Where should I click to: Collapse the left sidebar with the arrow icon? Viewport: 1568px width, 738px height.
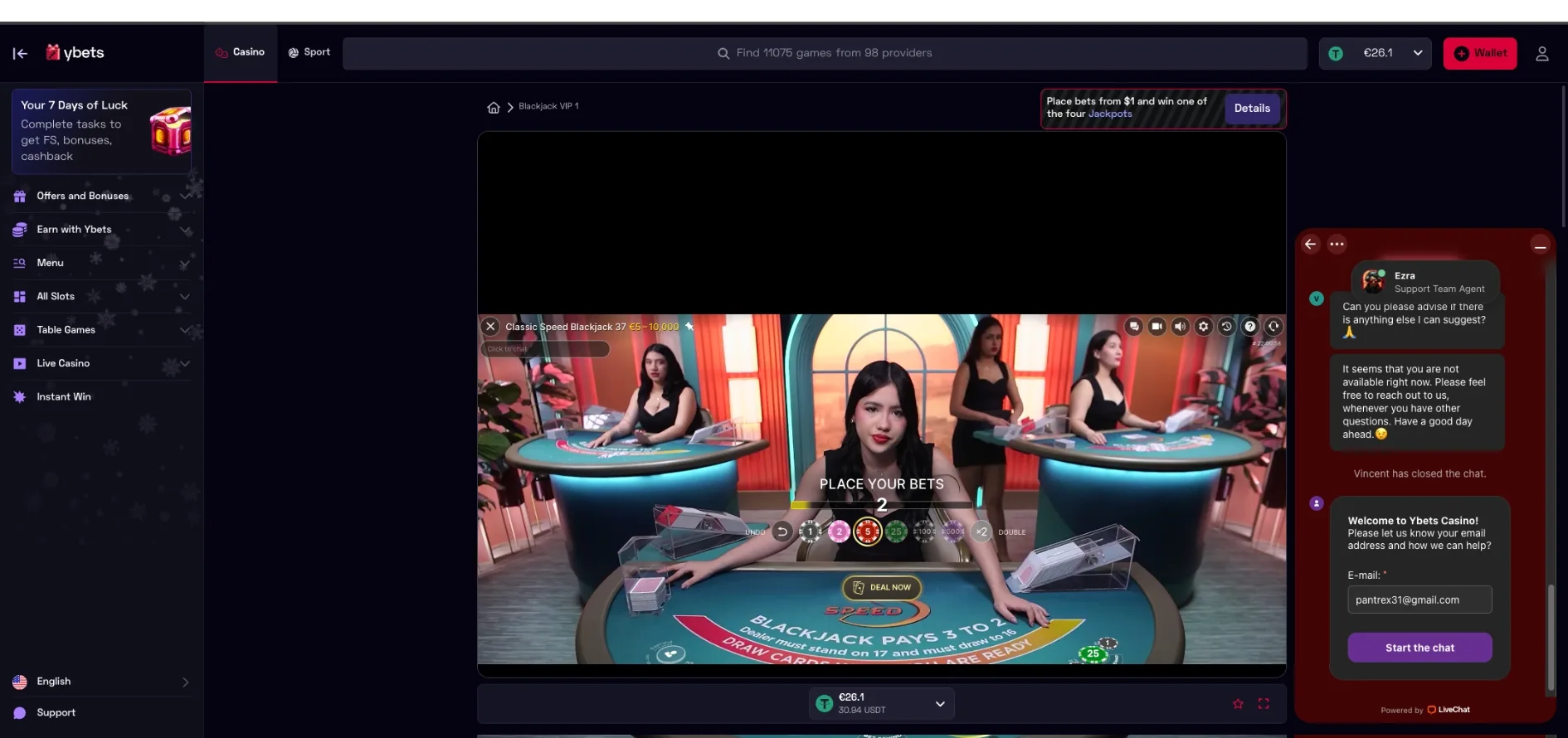click(20, 53)
